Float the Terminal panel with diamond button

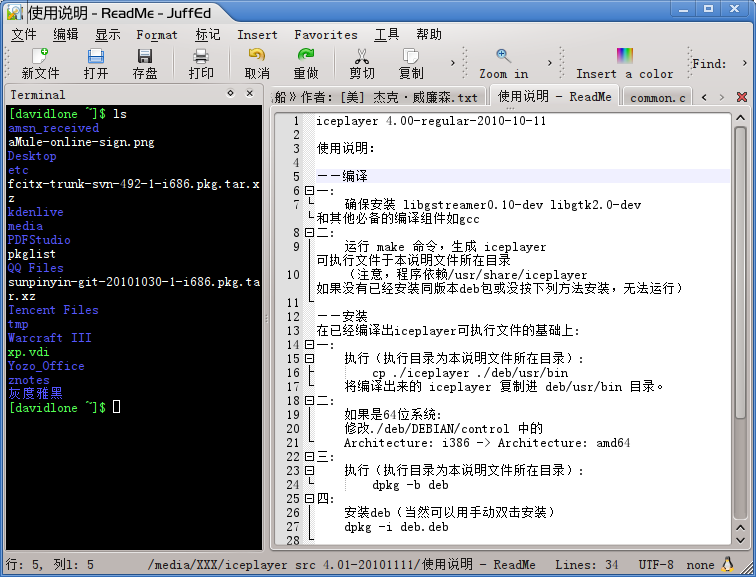[x=230, y=93]
